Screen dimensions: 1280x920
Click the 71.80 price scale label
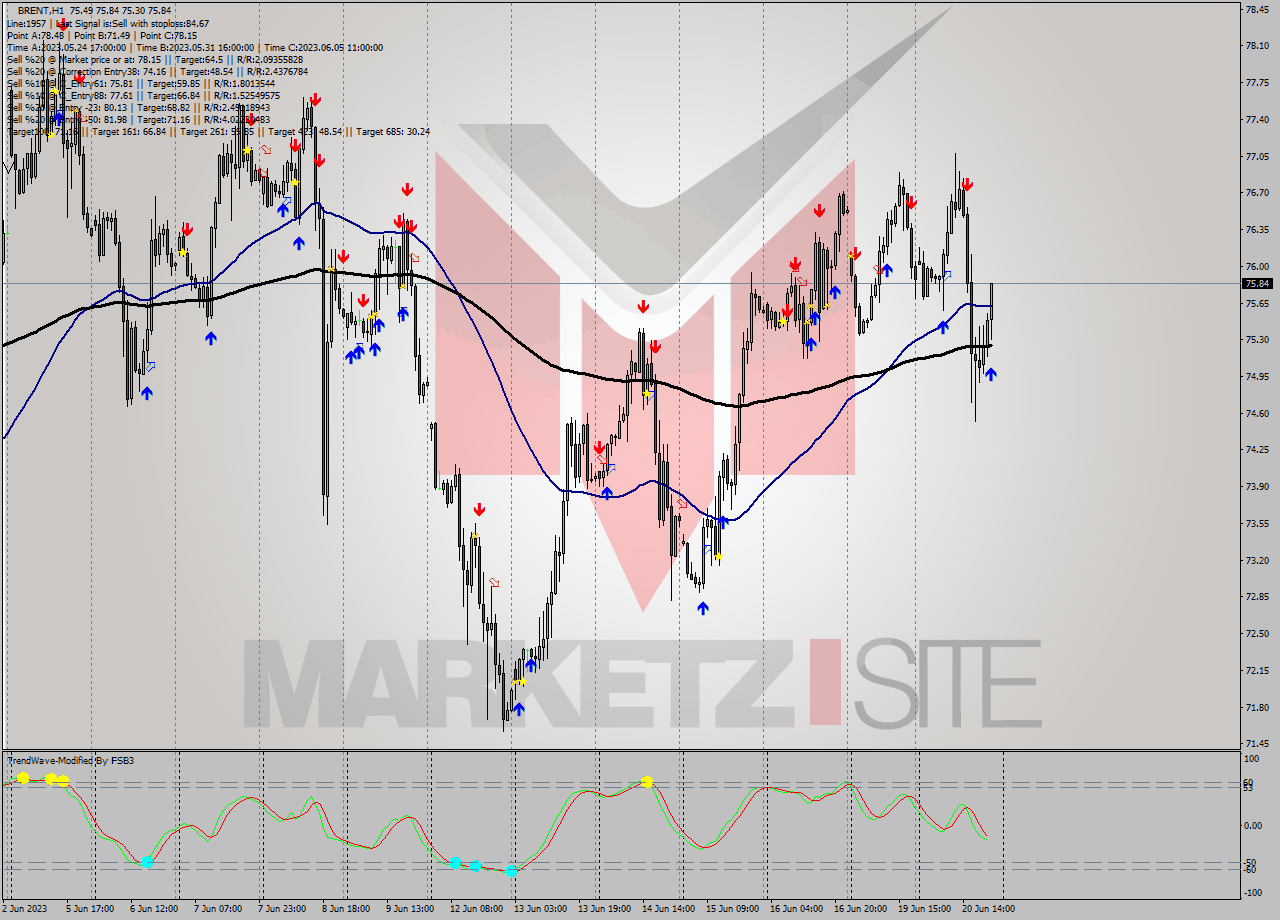1257,707
